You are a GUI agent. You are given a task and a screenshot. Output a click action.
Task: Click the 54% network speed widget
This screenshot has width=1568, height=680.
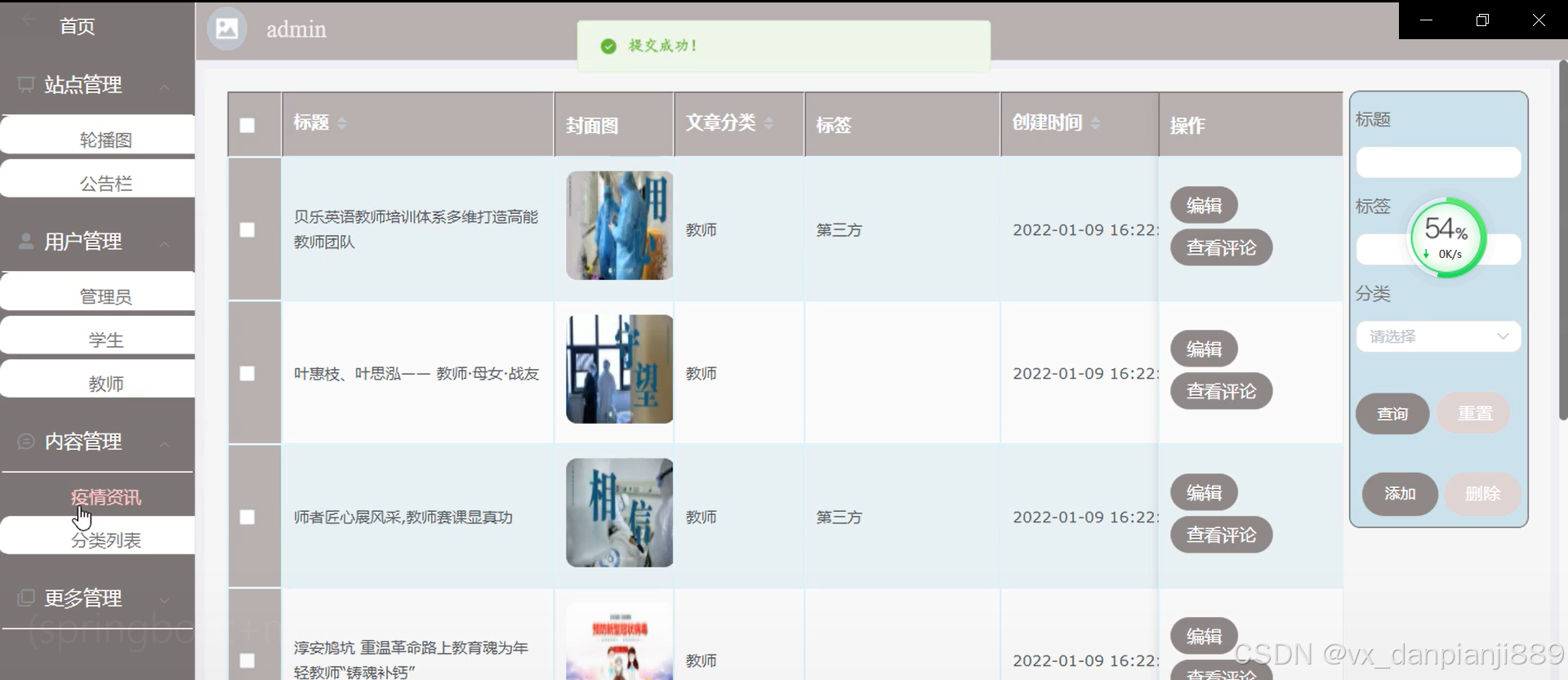coord(1447,238)
